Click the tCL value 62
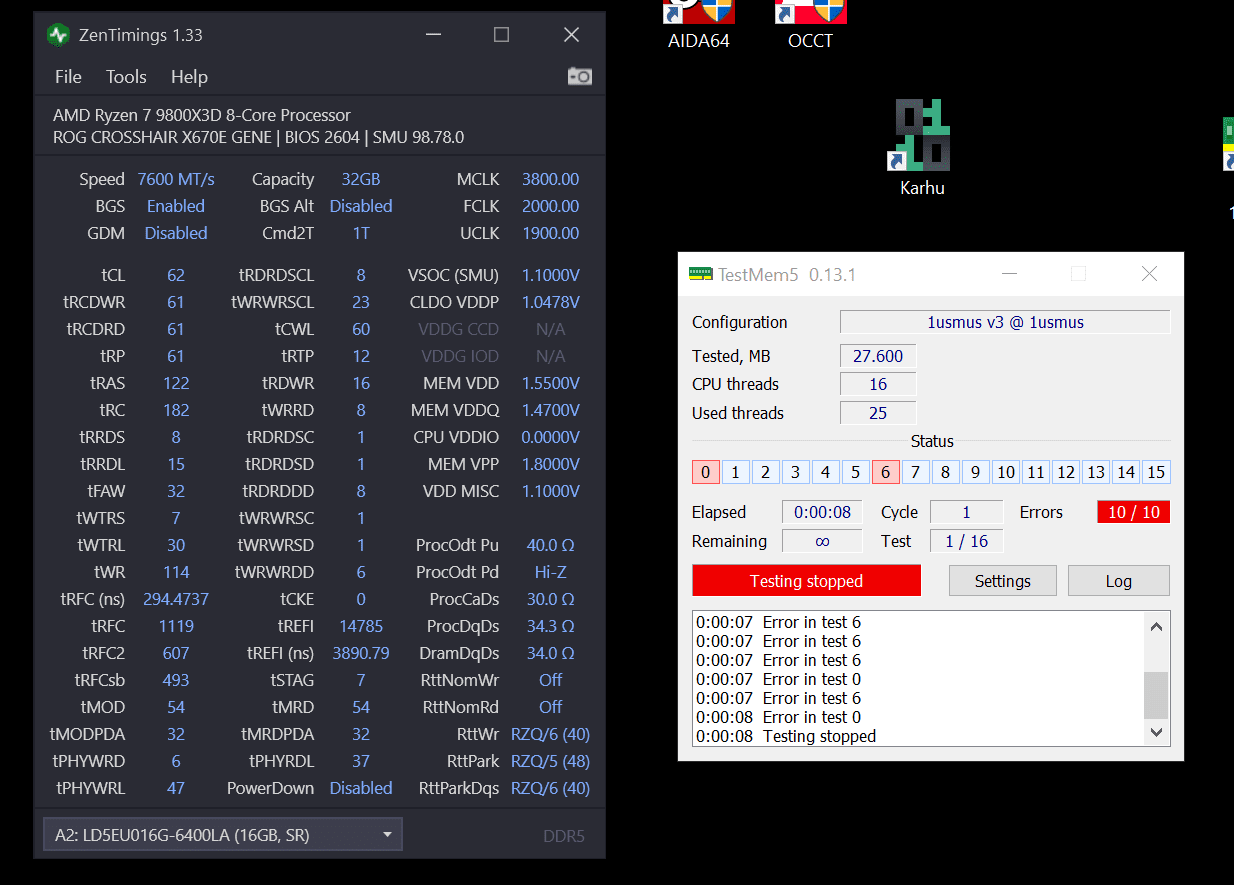This screenshot has height=885, width=1234. pyautogui.click(x=176, y=275)
